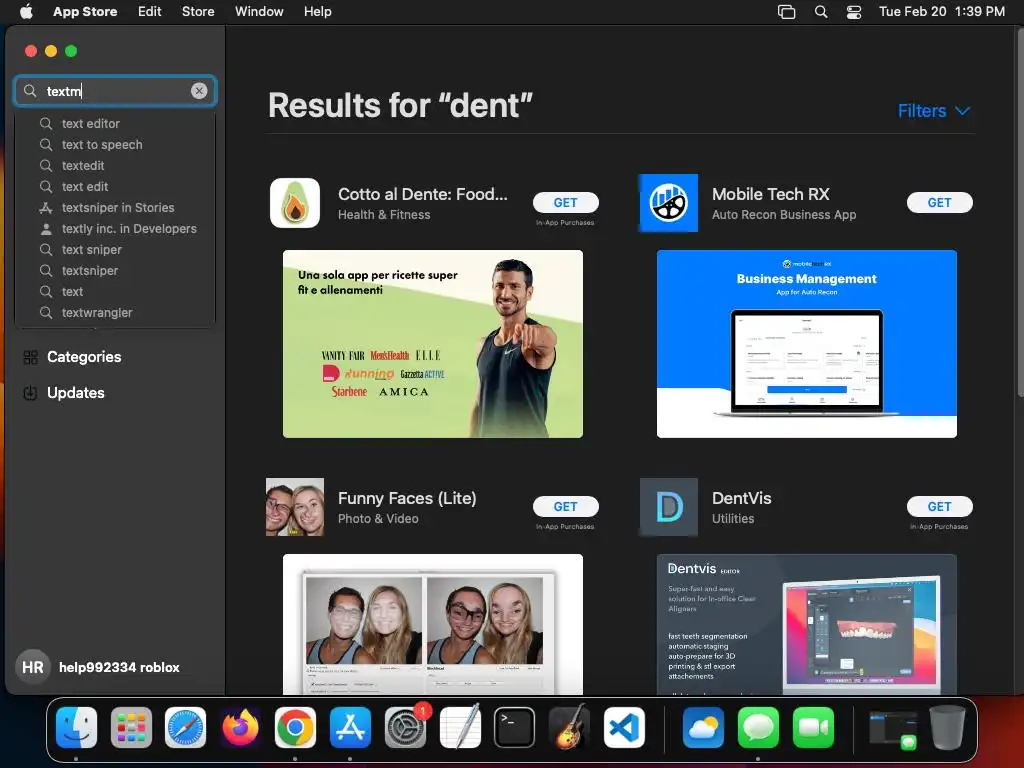Open the Mobile Tech RX Business Management screenshot
The height and width of the screenshot is (768, 1024).
[807, 344]
